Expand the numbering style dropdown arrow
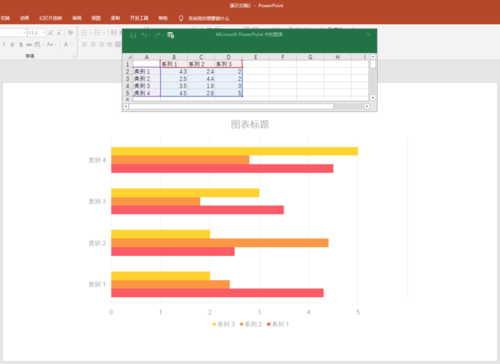500x364 pixels. coord(104,33)
